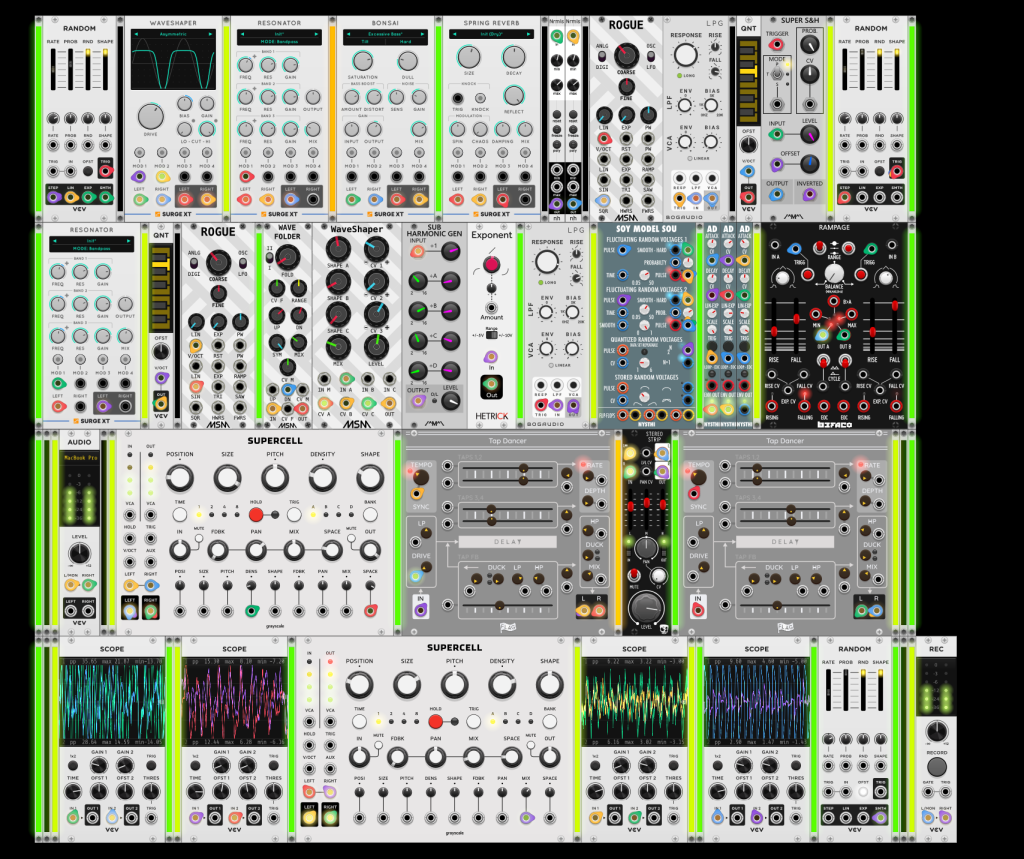Select the Spring Reverb TRIG input jack

[x=458, y=99]
